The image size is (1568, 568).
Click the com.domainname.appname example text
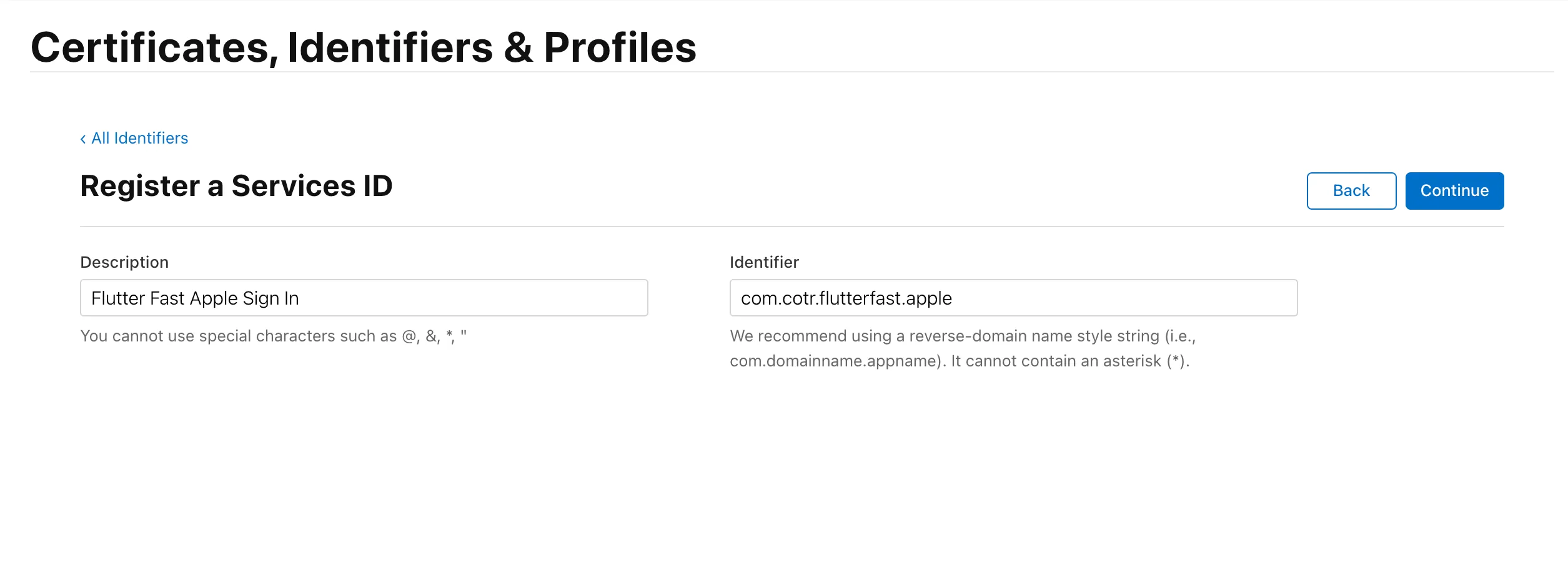(835, 361)
